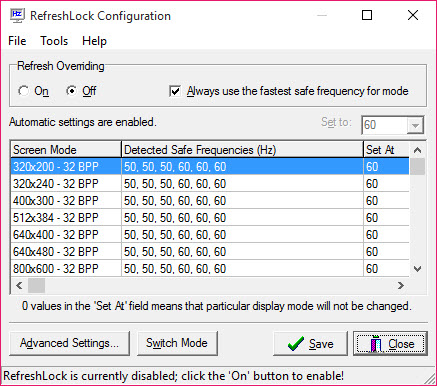Click the horizontal scrollbar right arrow
Image resolution: width=437 pixels, height=386 pixels.
[x=401, y=285]
